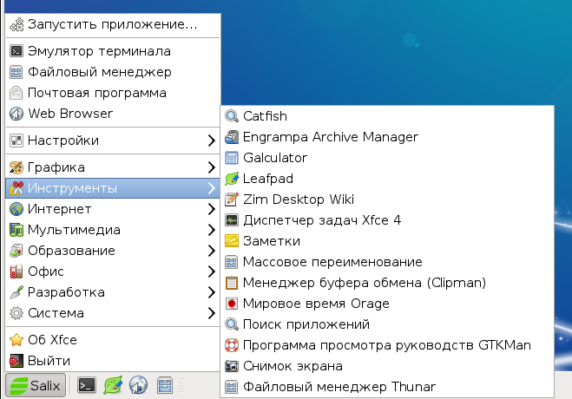Click the Xfce 4 task manager icon

coord(232,220)
